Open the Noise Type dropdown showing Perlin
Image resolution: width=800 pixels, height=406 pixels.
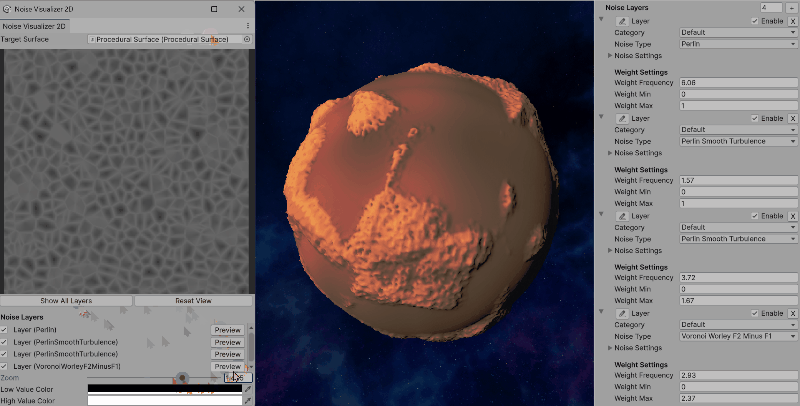click(736, 44)
